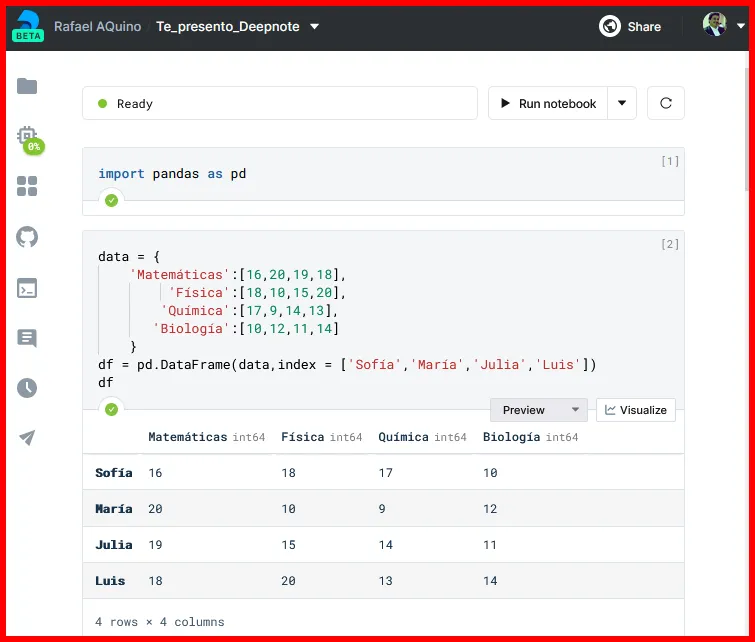Click the [1] execution count label

click(x=670, y=161)
